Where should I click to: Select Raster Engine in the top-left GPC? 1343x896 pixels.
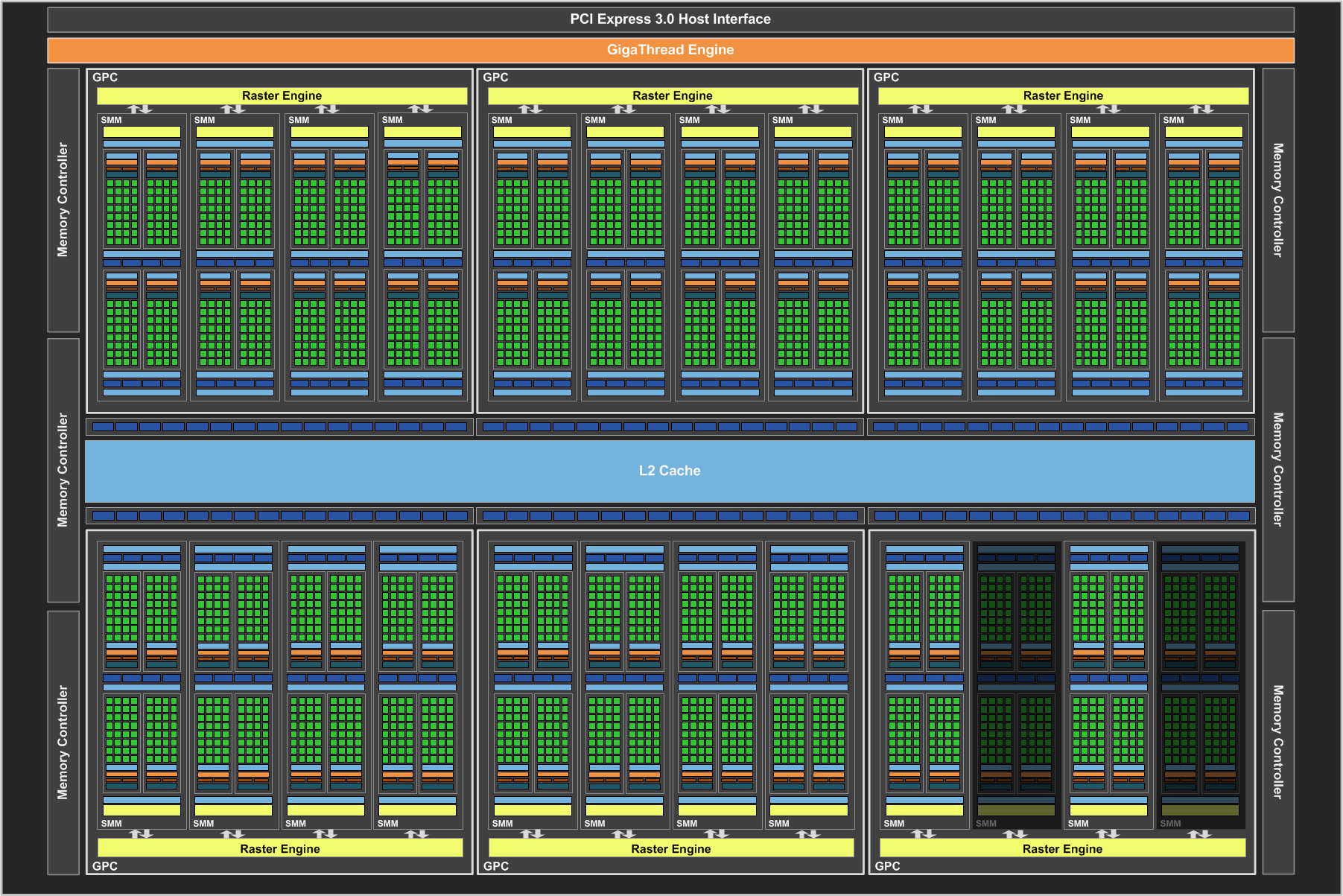[x=282, y=95]
